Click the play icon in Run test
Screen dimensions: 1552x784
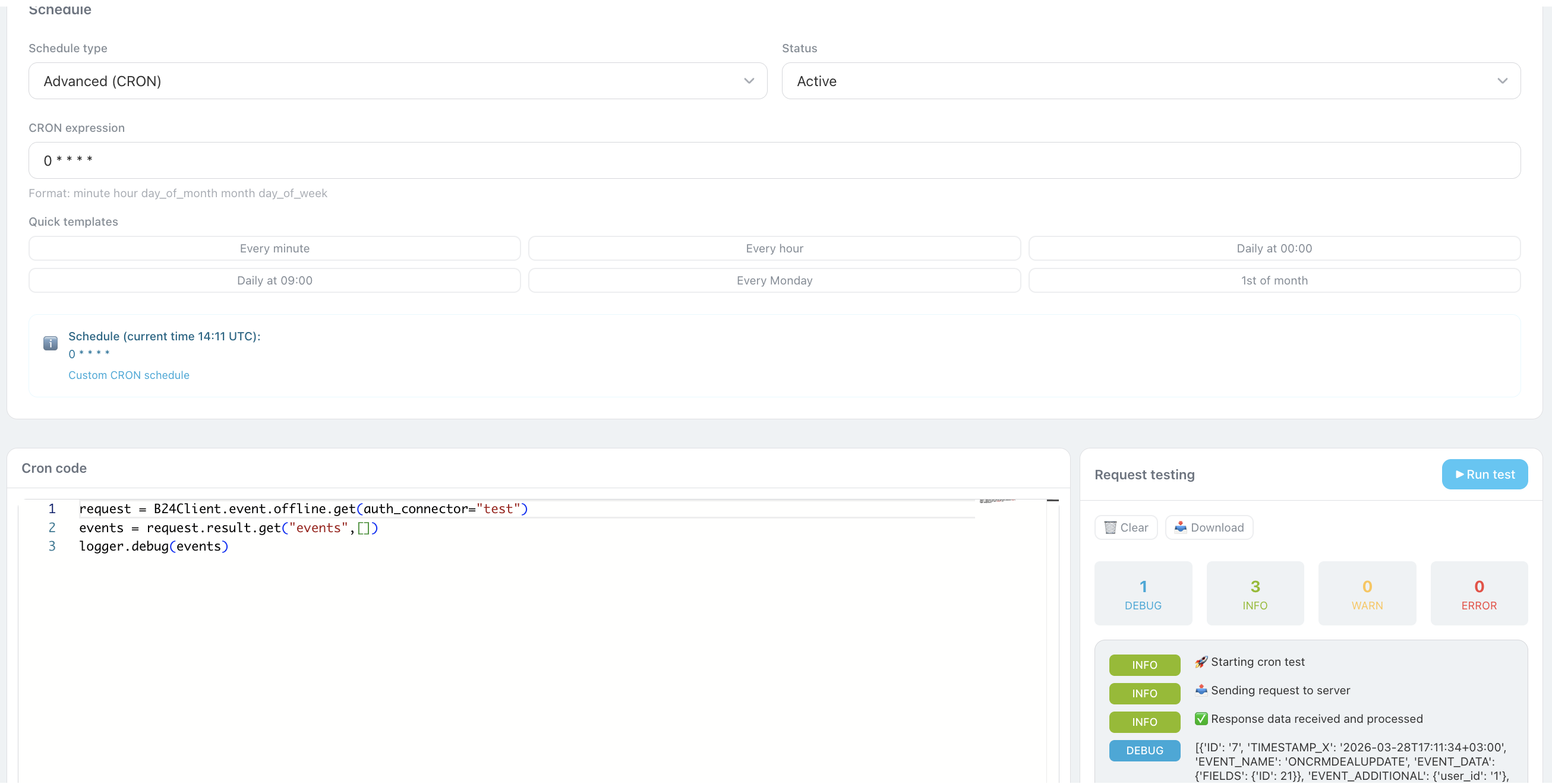1459,475
